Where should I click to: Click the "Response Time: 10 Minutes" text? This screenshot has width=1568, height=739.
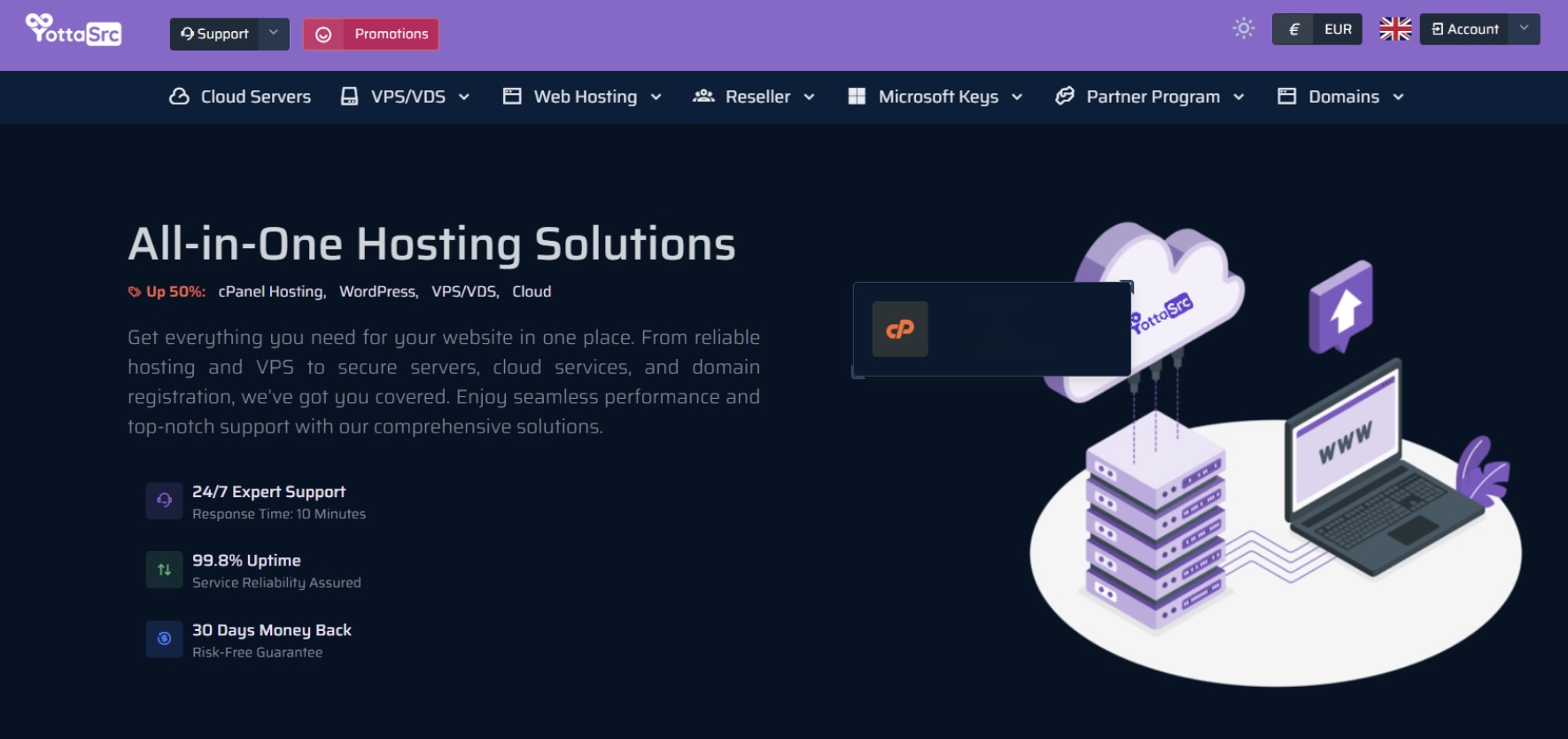click(x=279, y=514)
